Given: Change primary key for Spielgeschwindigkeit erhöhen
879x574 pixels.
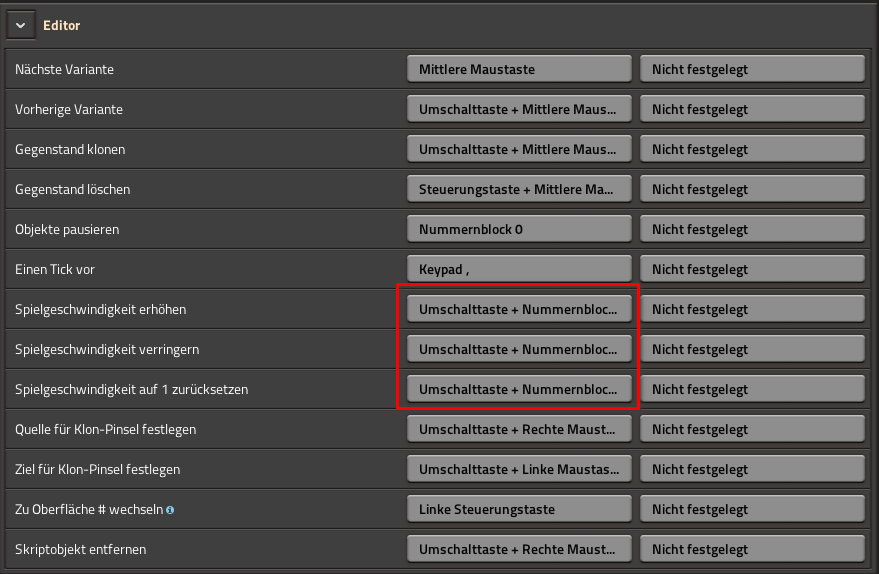Looking at the screenshot, I should click(519, 309).
